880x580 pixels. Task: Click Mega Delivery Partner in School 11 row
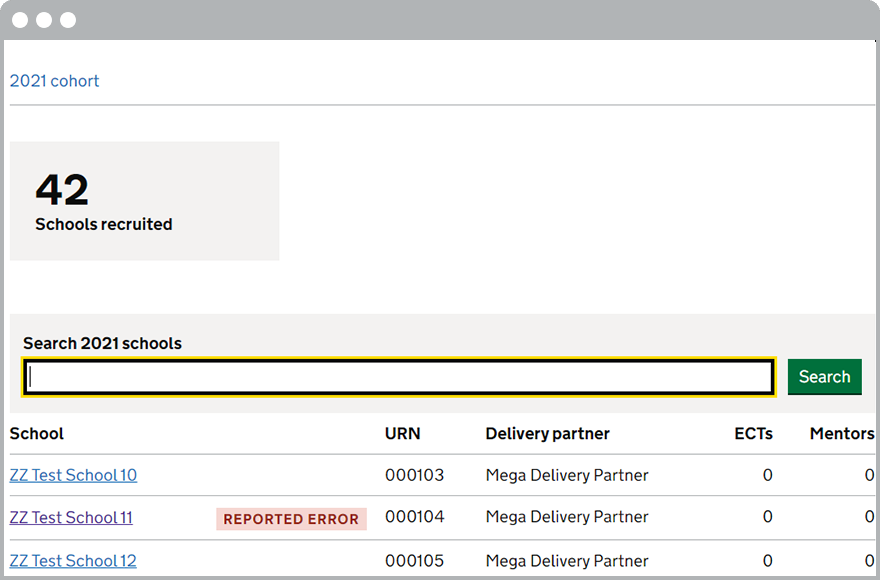567,517
